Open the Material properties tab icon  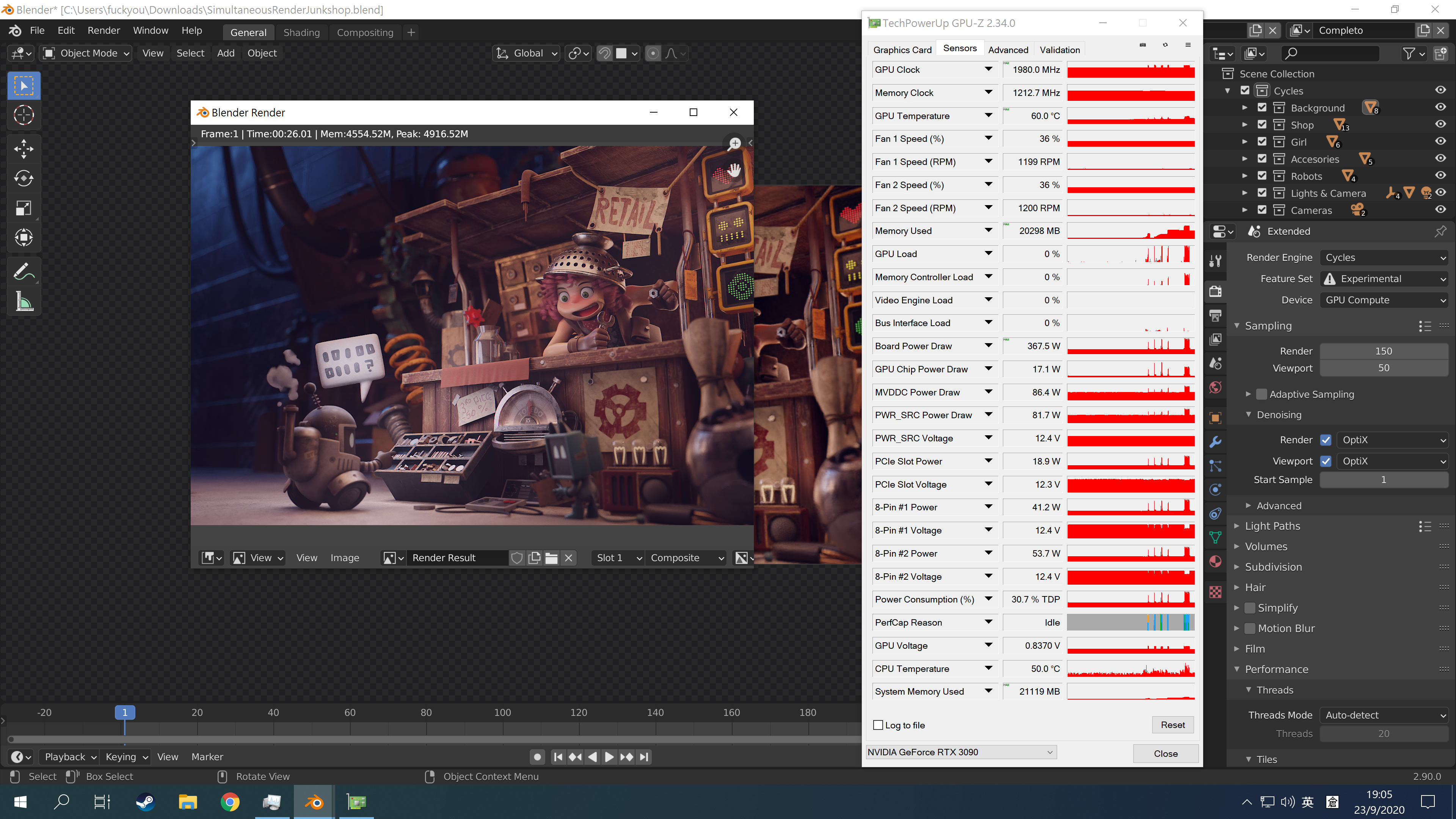point(1215,561)
